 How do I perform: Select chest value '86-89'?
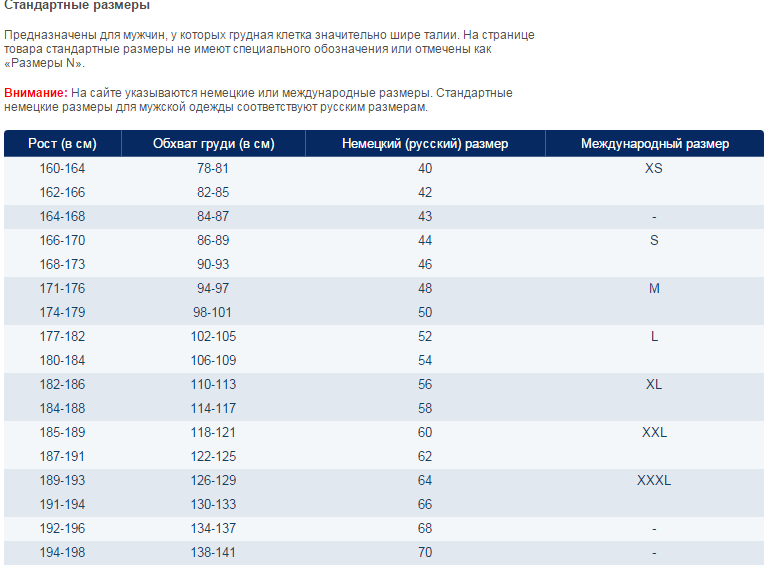tap(213, 241)
